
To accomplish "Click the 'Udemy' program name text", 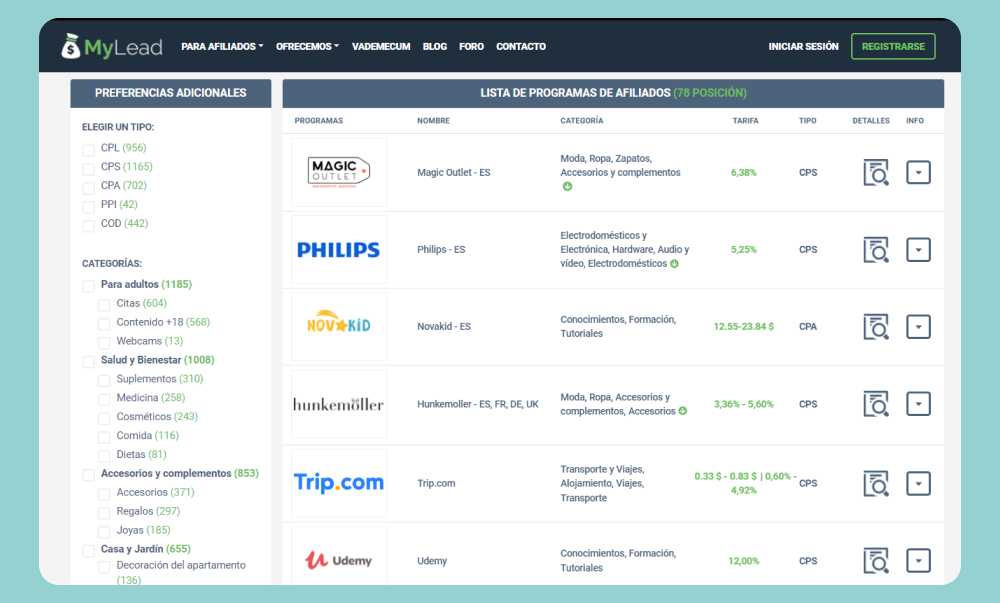I will [432, 561].
